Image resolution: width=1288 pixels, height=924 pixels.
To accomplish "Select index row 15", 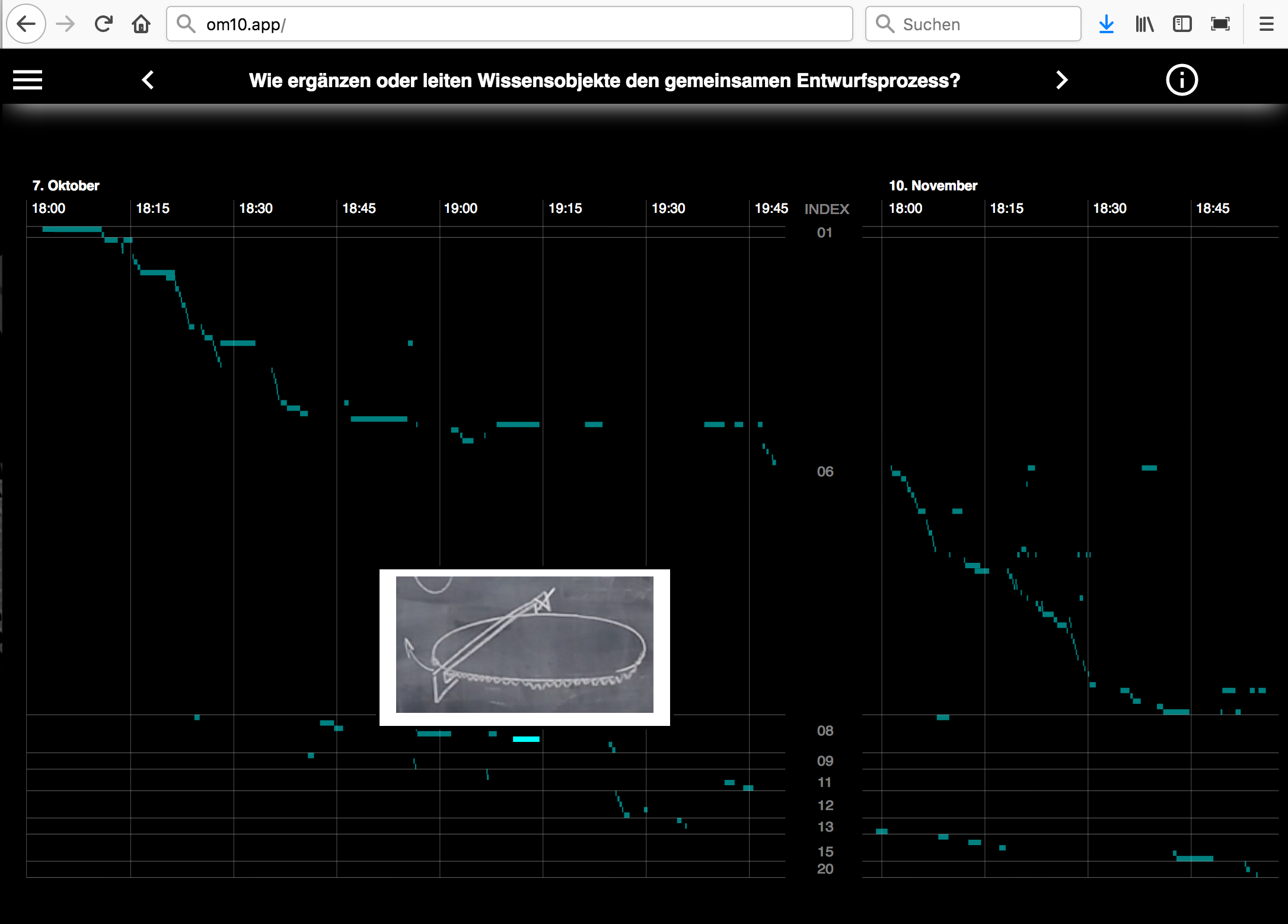I will [x=825, y=852].
